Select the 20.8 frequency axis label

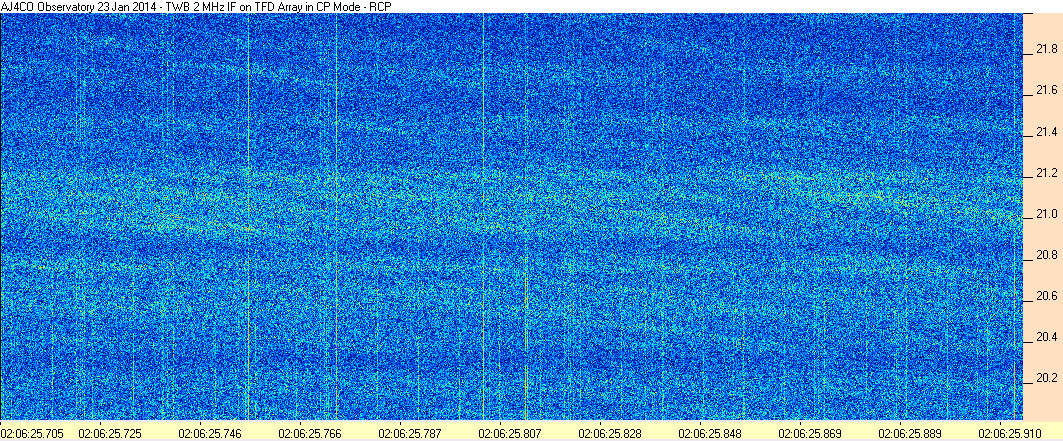[x=1047, y=255]
